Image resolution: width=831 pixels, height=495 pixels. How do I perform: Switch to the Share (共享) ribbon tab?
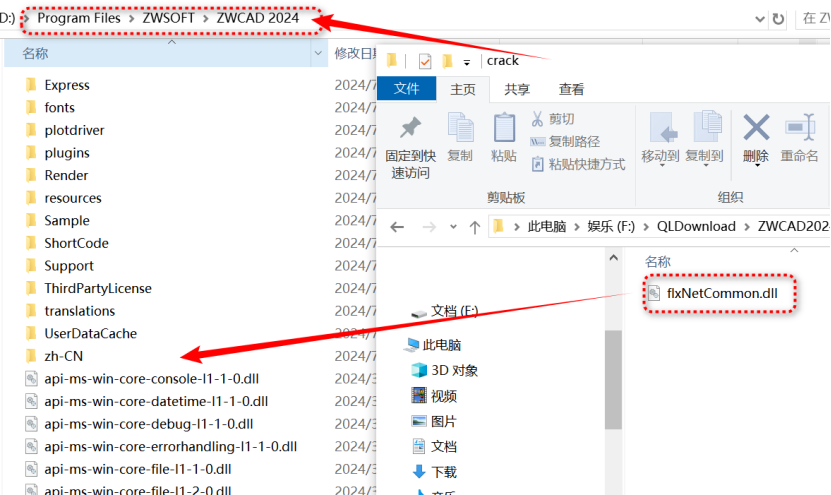coord(517,90)
